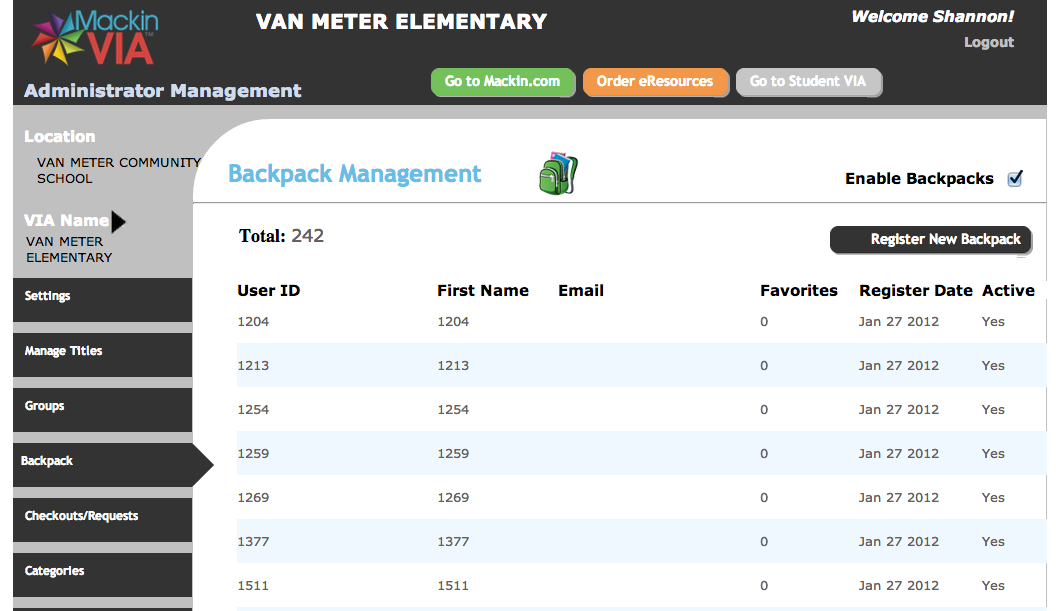
Task: Click Go to Student VIA button
Action: pos(808,82)
